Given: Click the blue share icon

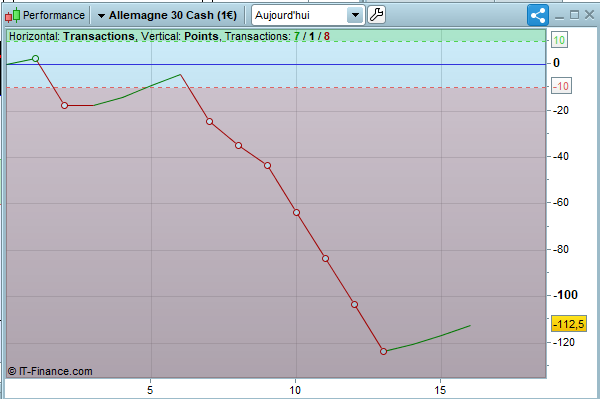Looking at the screenshot, I should [538, 16].
